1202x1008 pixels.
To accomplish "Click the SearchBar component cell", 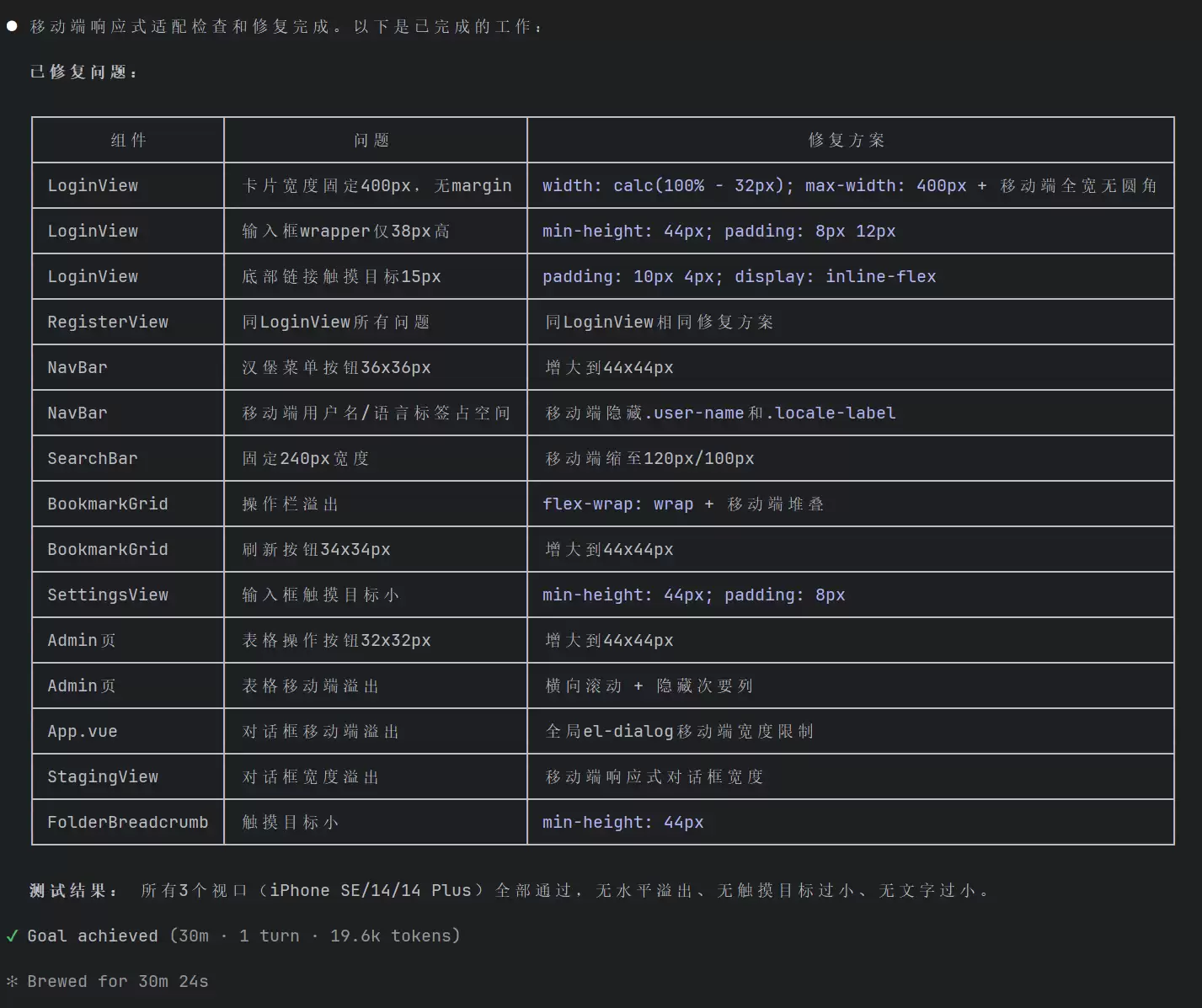I will (128, 458).
